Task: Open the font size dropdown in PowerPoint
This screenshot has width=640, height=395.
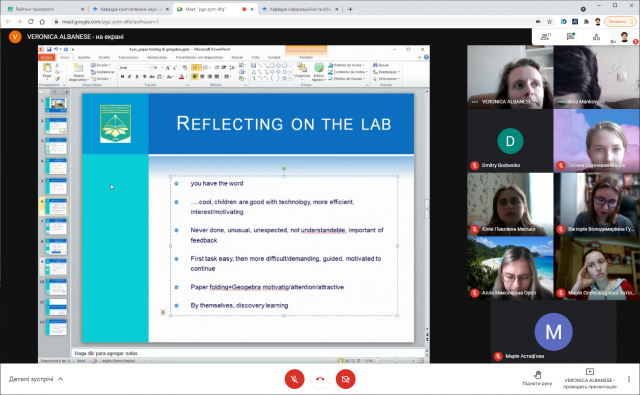Action: coord(162,68)
